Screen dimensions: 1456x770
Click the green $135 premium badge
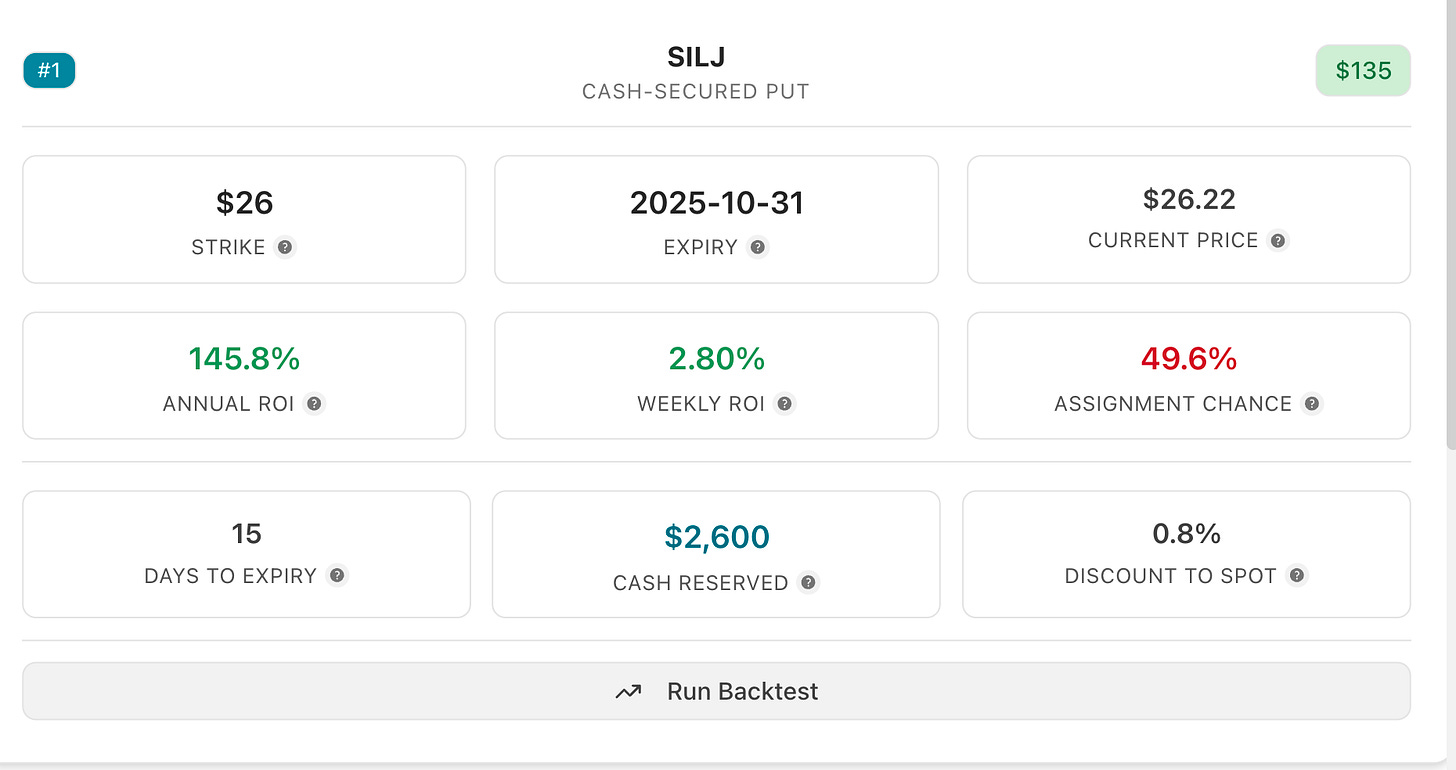click(1363, 70)
